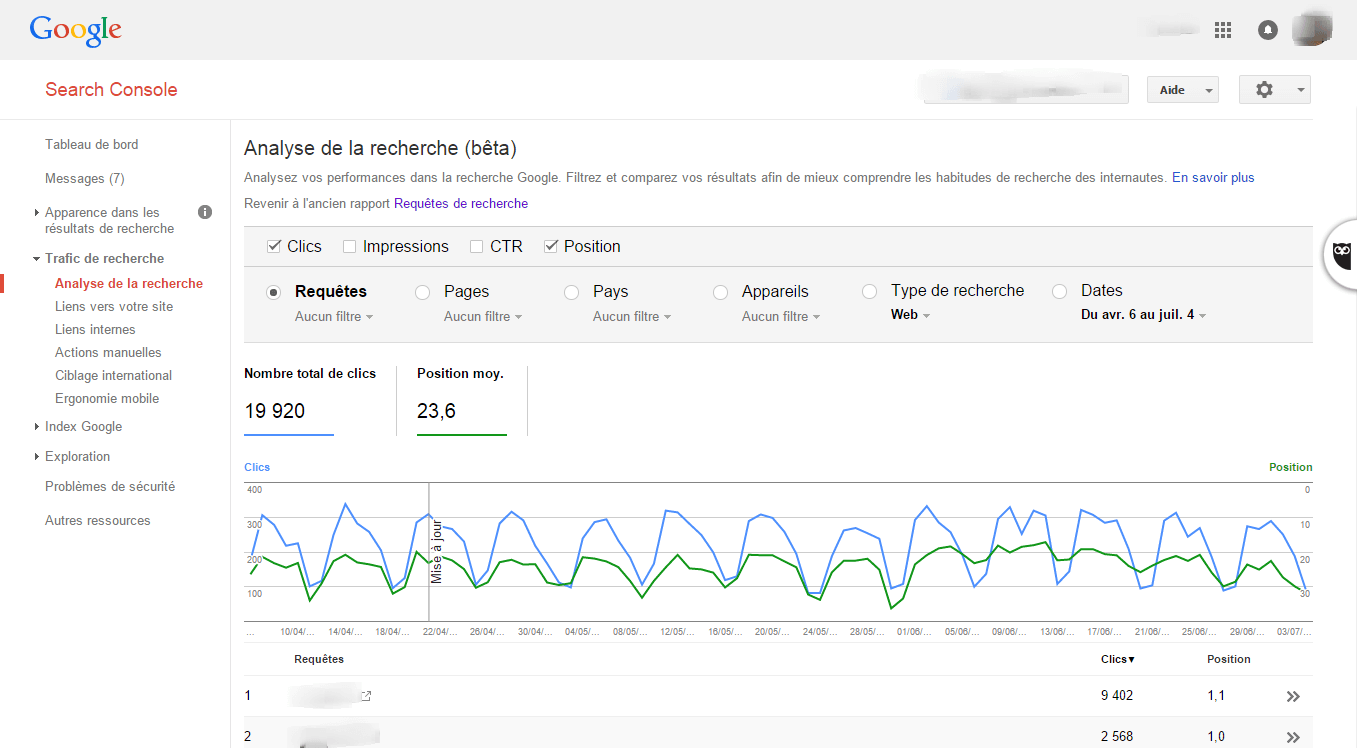Expand details arrows for first query row

tap(1293, 697)
